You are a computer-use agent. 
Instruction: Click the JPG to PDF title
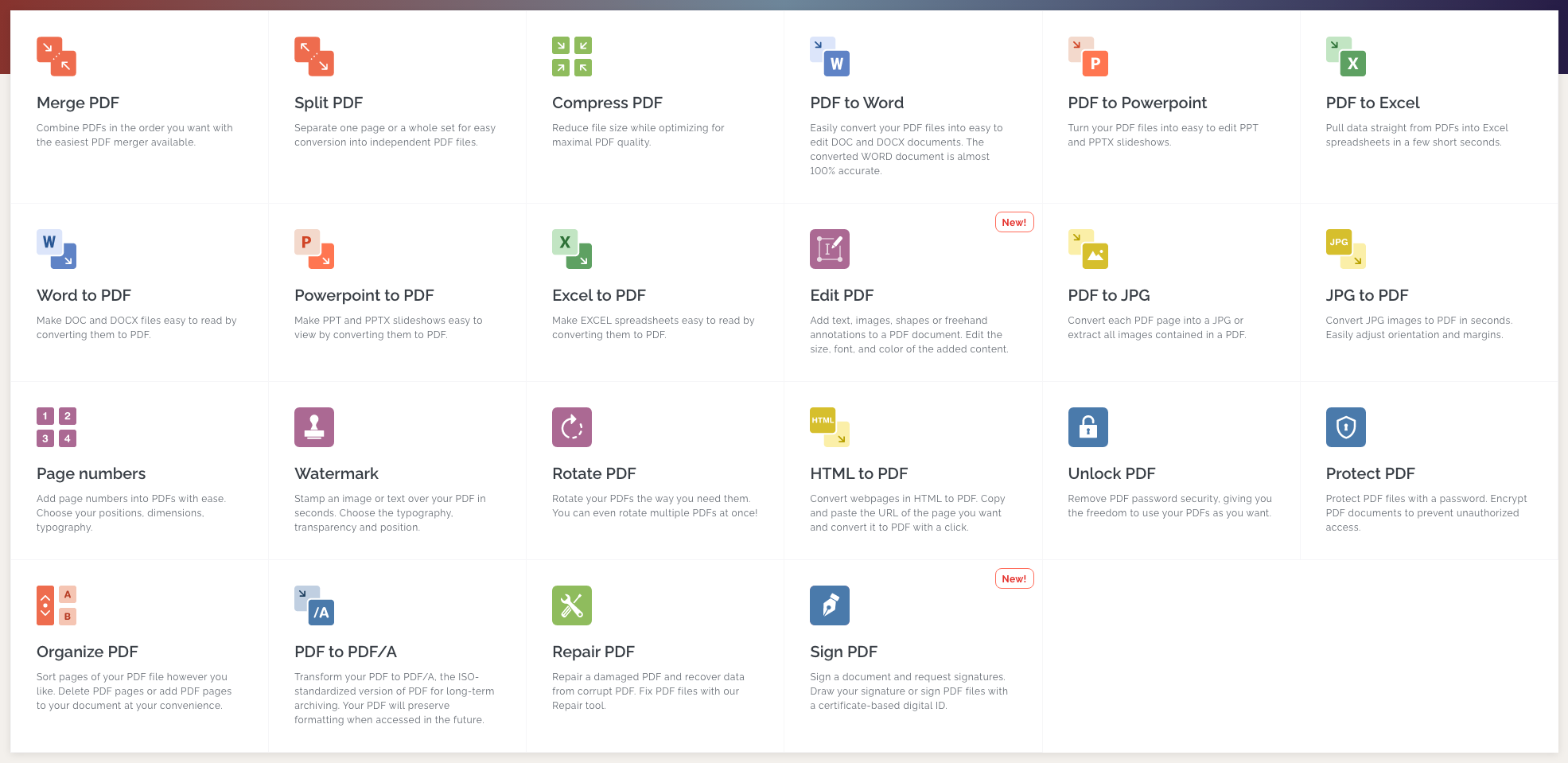pyautogui.click(x=1367, y=295)
